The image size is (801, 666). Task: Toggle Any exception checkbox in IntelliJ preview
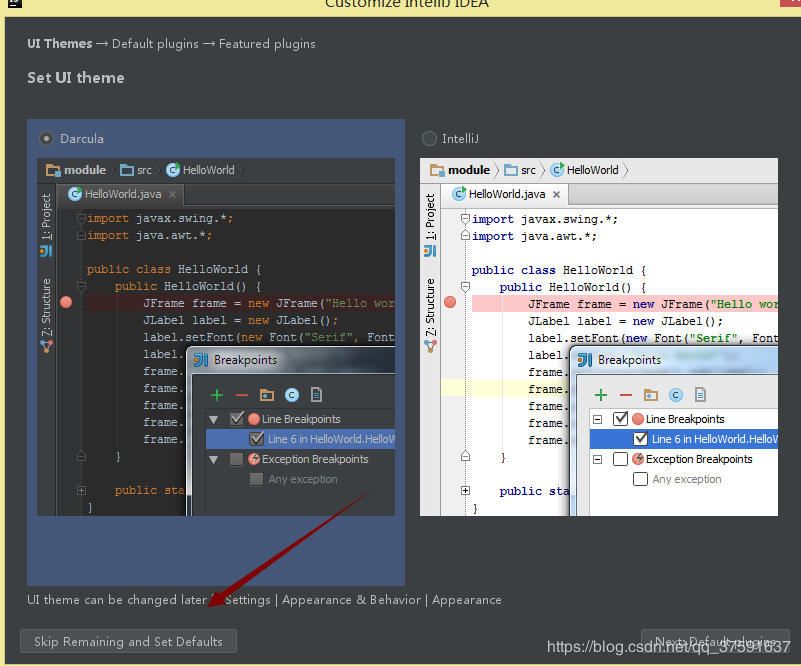tap(640, 479)
